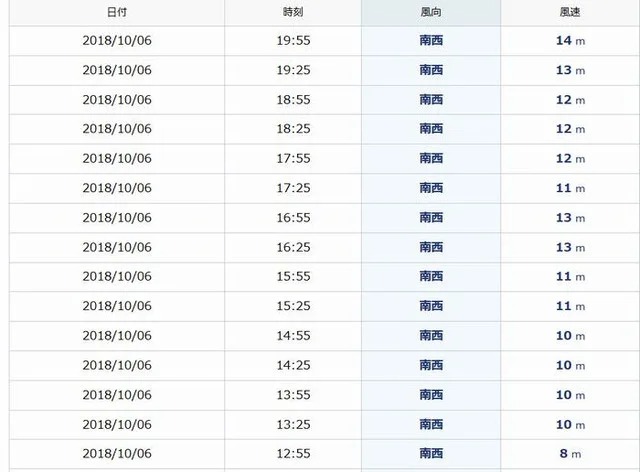Image resolution: width=640 pixels, height=472 pixels.
Task: Click the 10 m value at 14:55
Action: (x=570, y=336)
